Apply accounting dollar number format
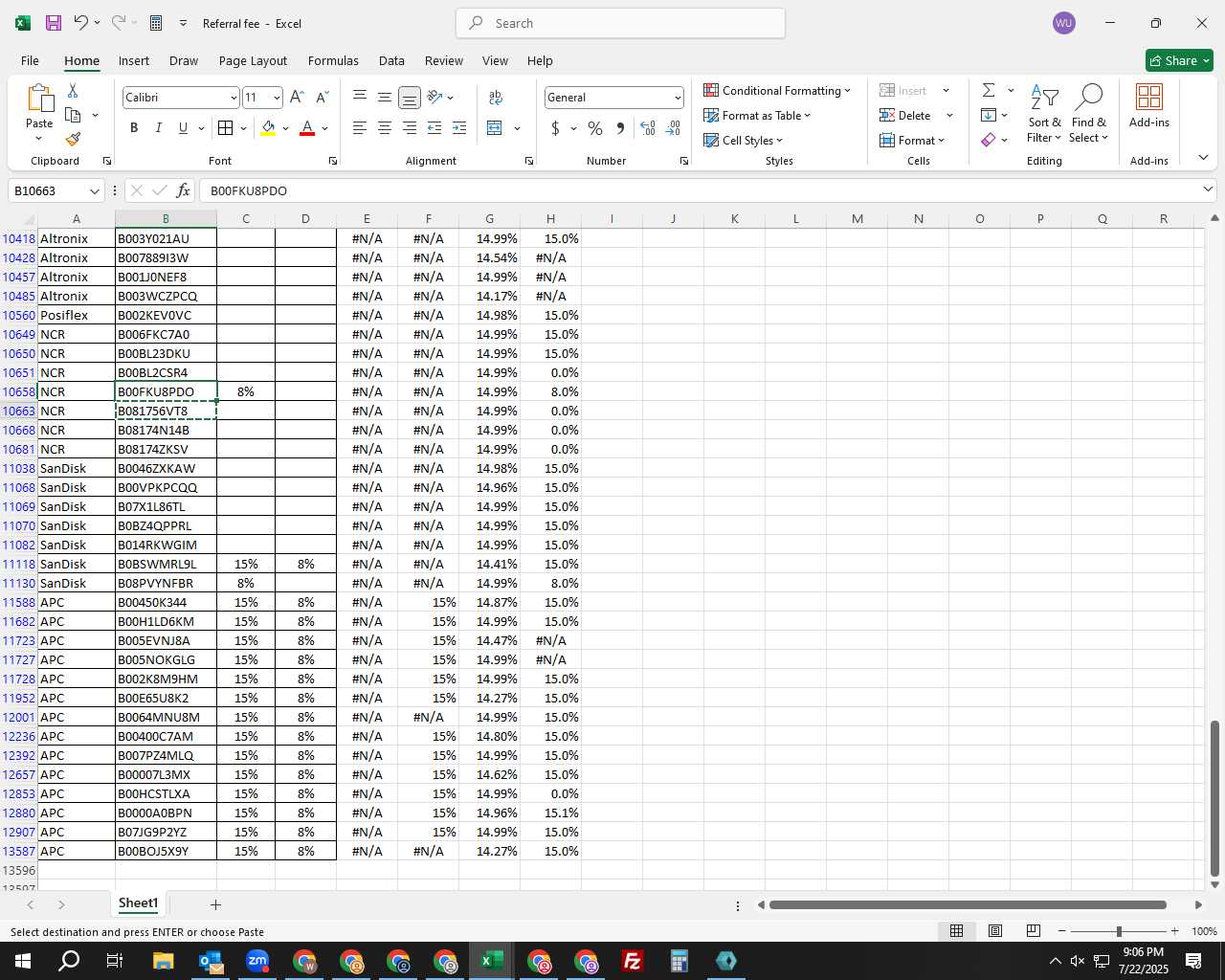The image size is (1225, 980). (555, 128)
